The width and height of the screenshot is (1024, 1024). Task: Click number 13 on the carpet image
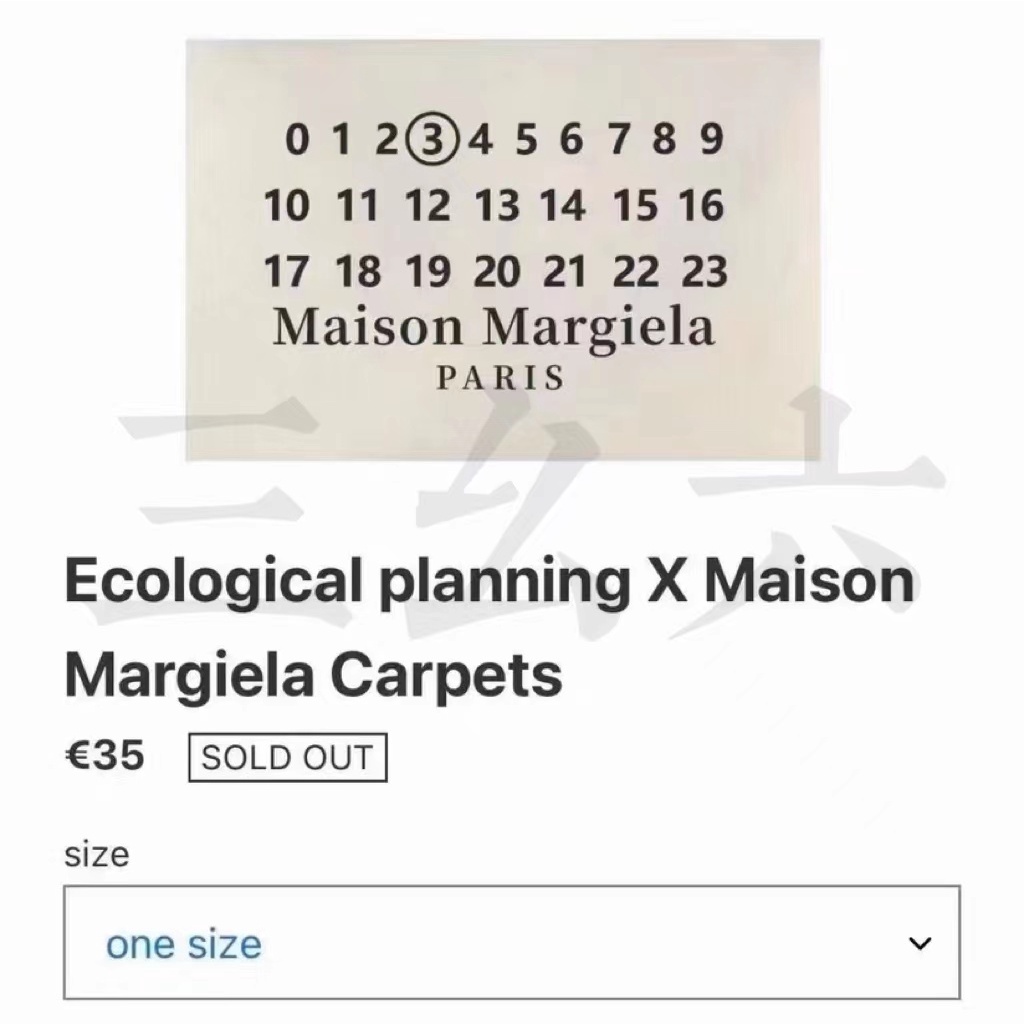[x=497, y=205]
